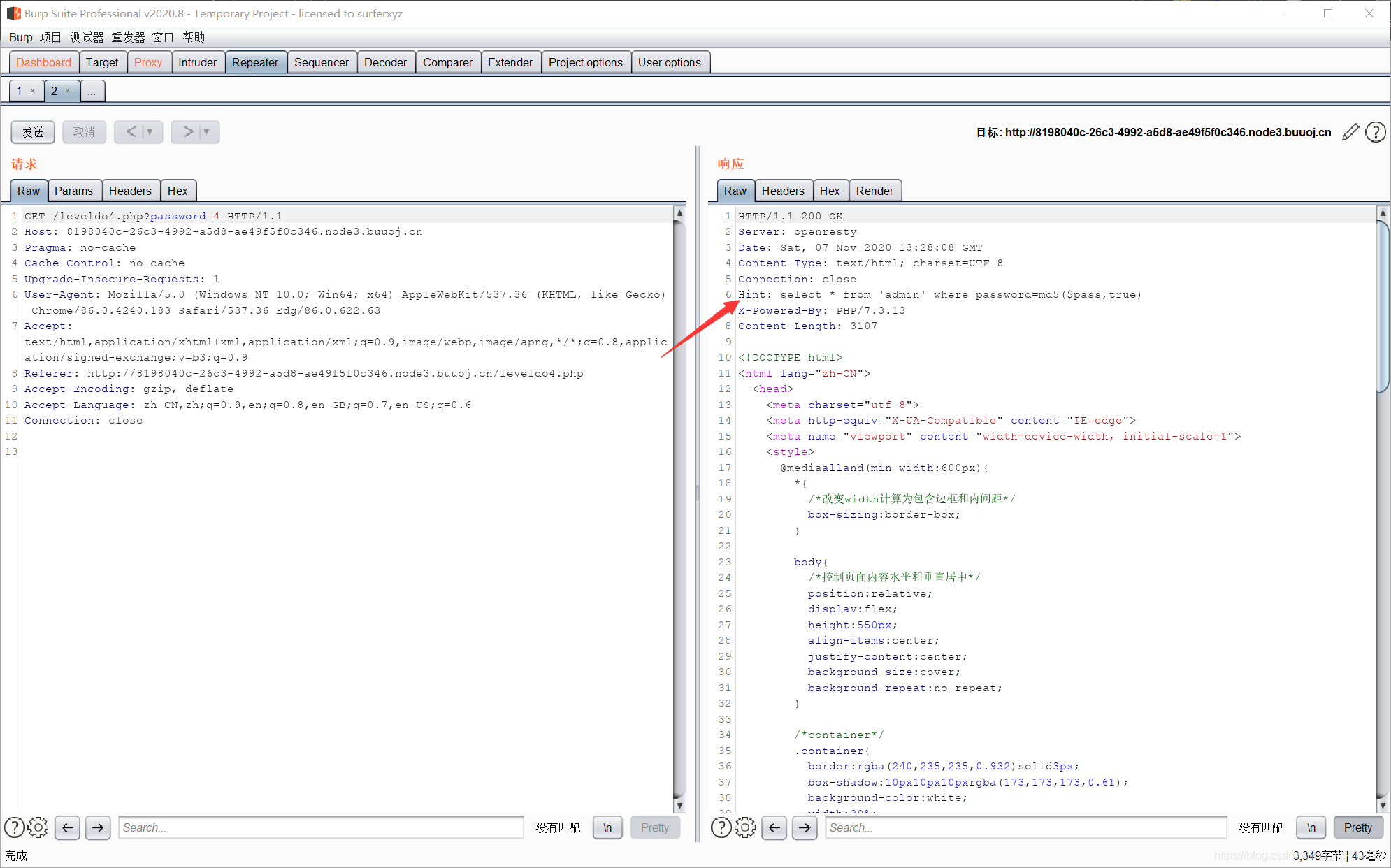1391x868 pixels.
Task: Click the Headers tab in response panel
Action: (782, 191)
